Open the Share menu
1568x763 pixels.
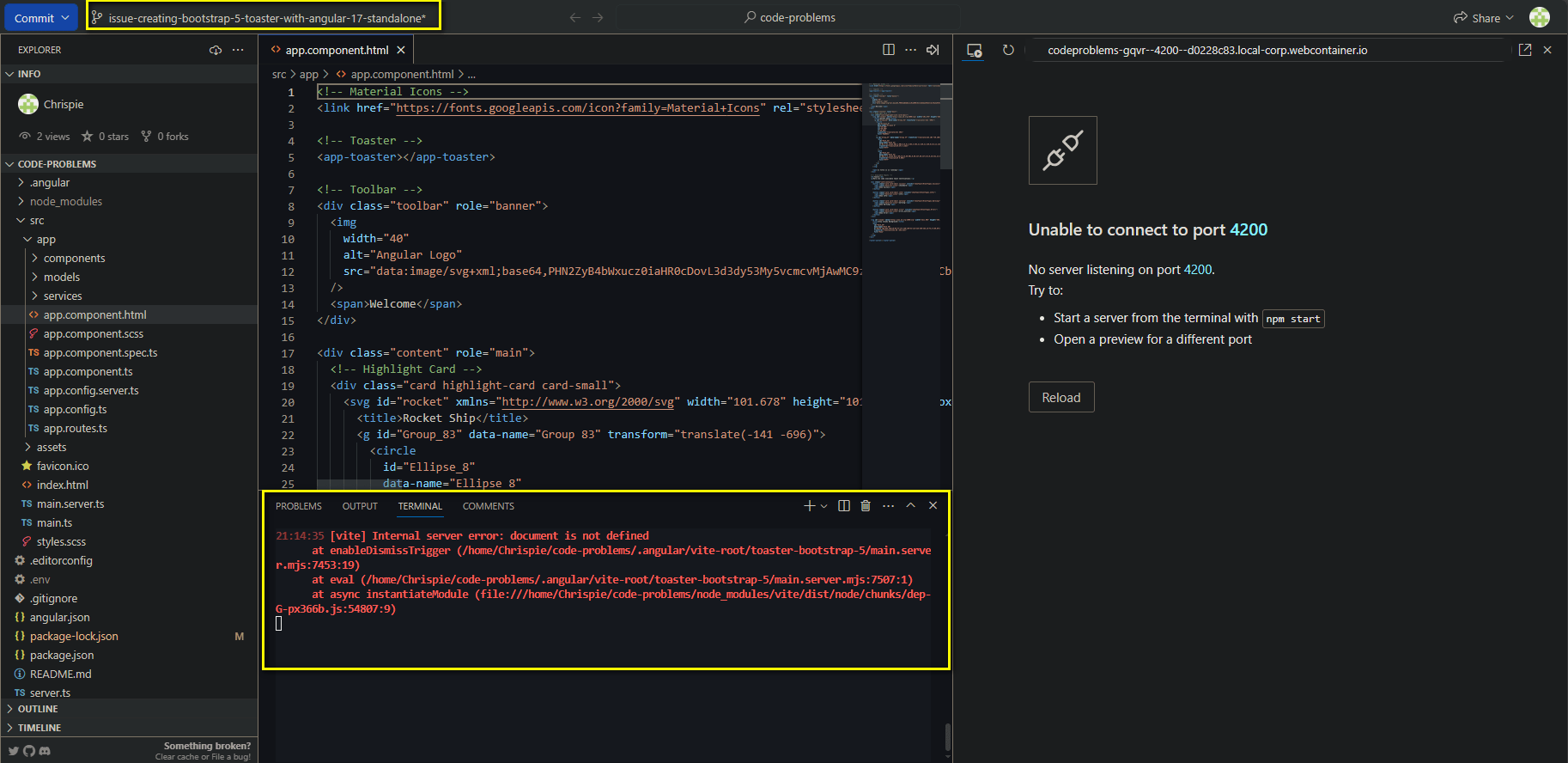[x=1483, y=17]
